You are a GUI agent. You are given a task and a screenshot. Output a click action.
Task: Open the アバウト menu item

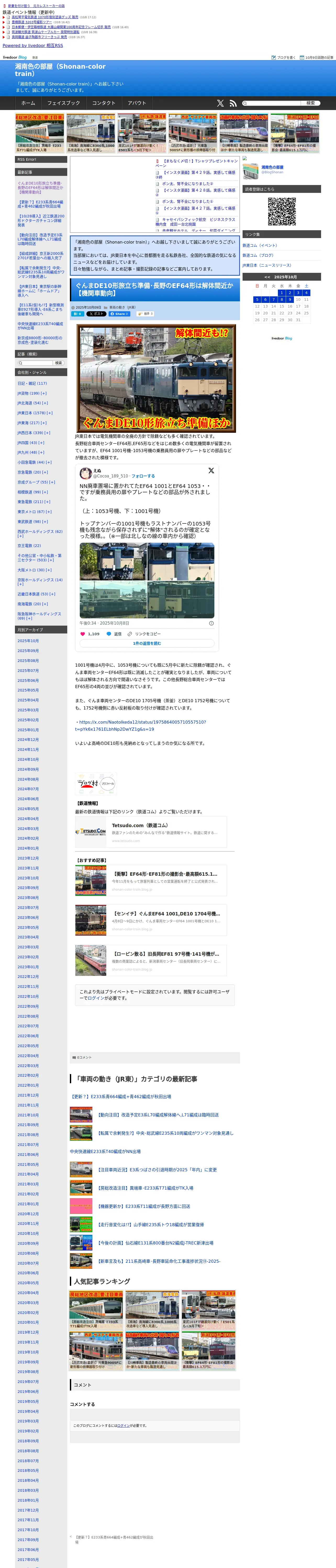click(137, 103)
